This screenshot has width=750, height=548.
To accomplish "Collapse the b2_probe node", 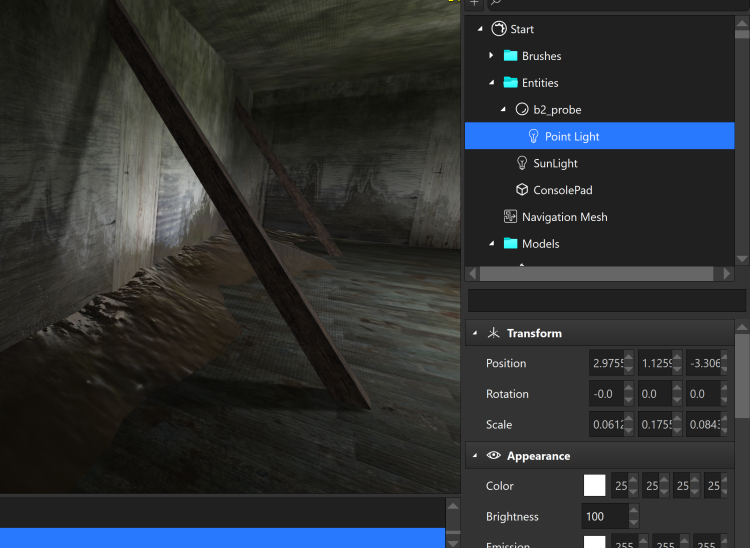I will [502, 110].
